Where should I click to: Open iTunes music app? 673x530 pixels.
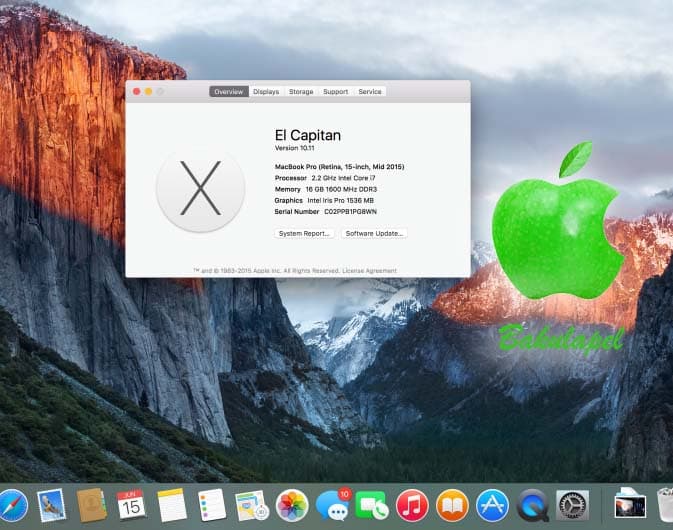[x=412, y=506]
